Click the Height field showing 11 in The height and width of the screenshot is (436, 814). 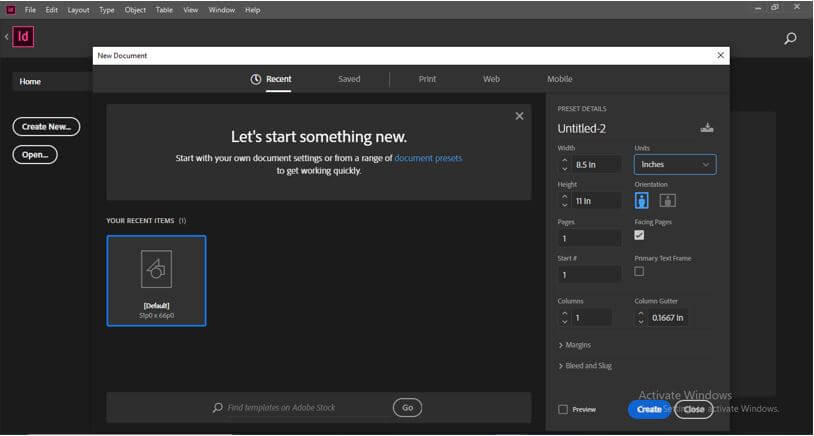[596, 201]
